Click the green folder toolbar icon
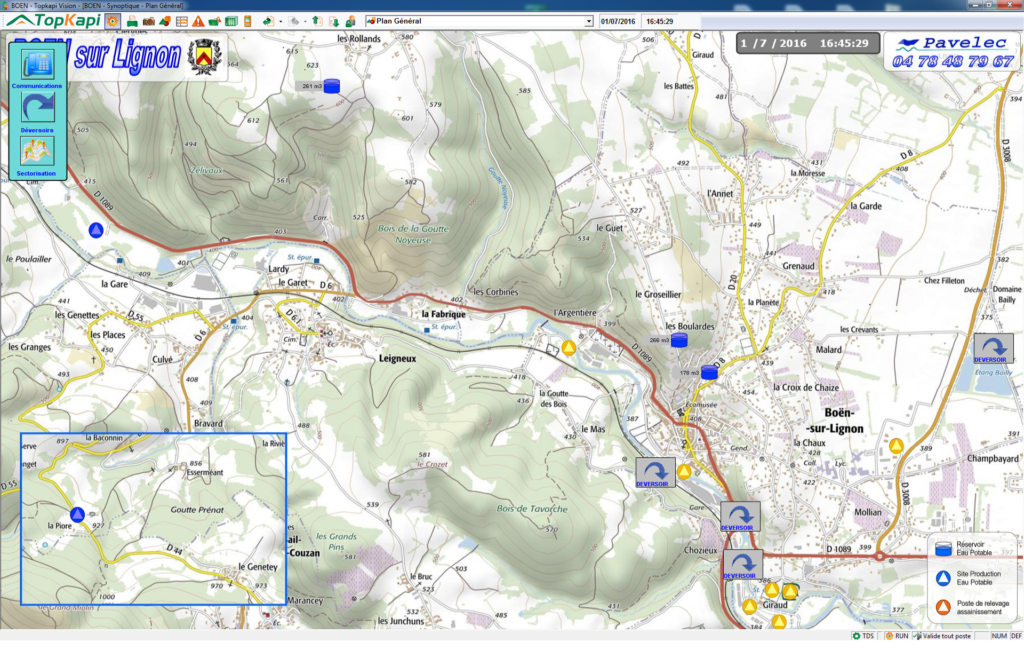Viewport: 1024px width, 650px height. (x=214, y=22)
